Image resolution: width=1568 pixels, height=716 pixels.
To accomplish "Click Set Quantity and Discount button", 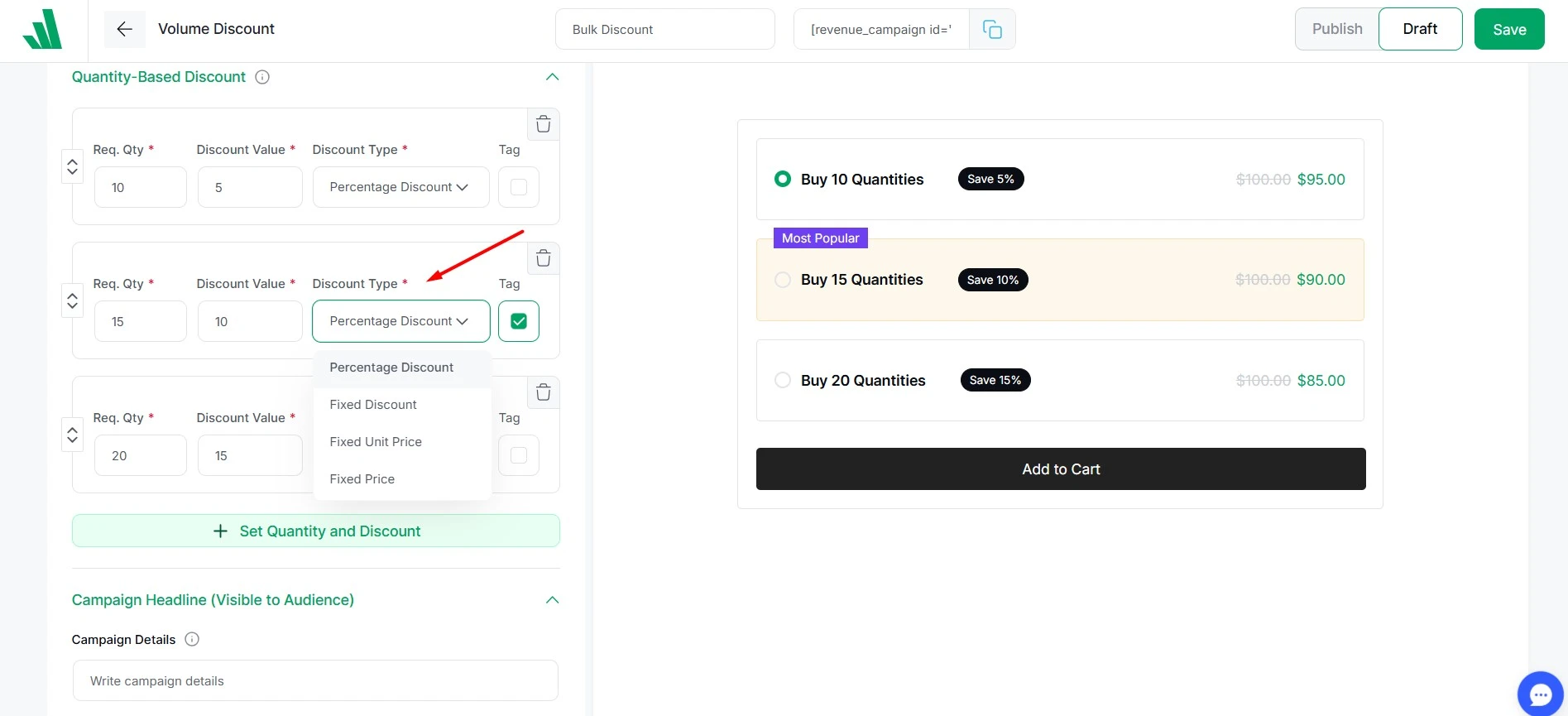I will coord(316,531).
